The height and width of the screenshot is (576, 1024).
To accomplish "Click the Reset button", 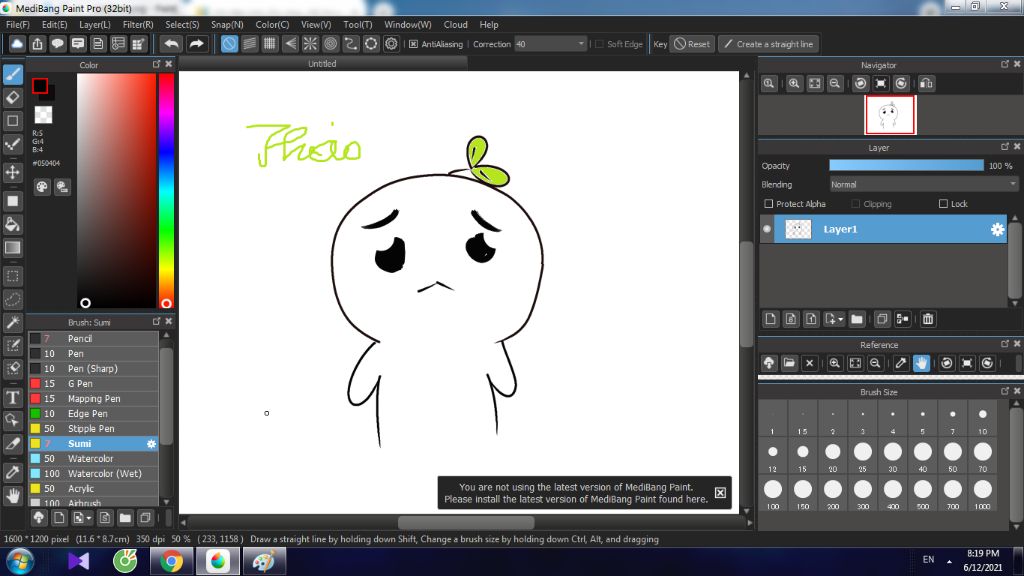I will tap(692, 44).
